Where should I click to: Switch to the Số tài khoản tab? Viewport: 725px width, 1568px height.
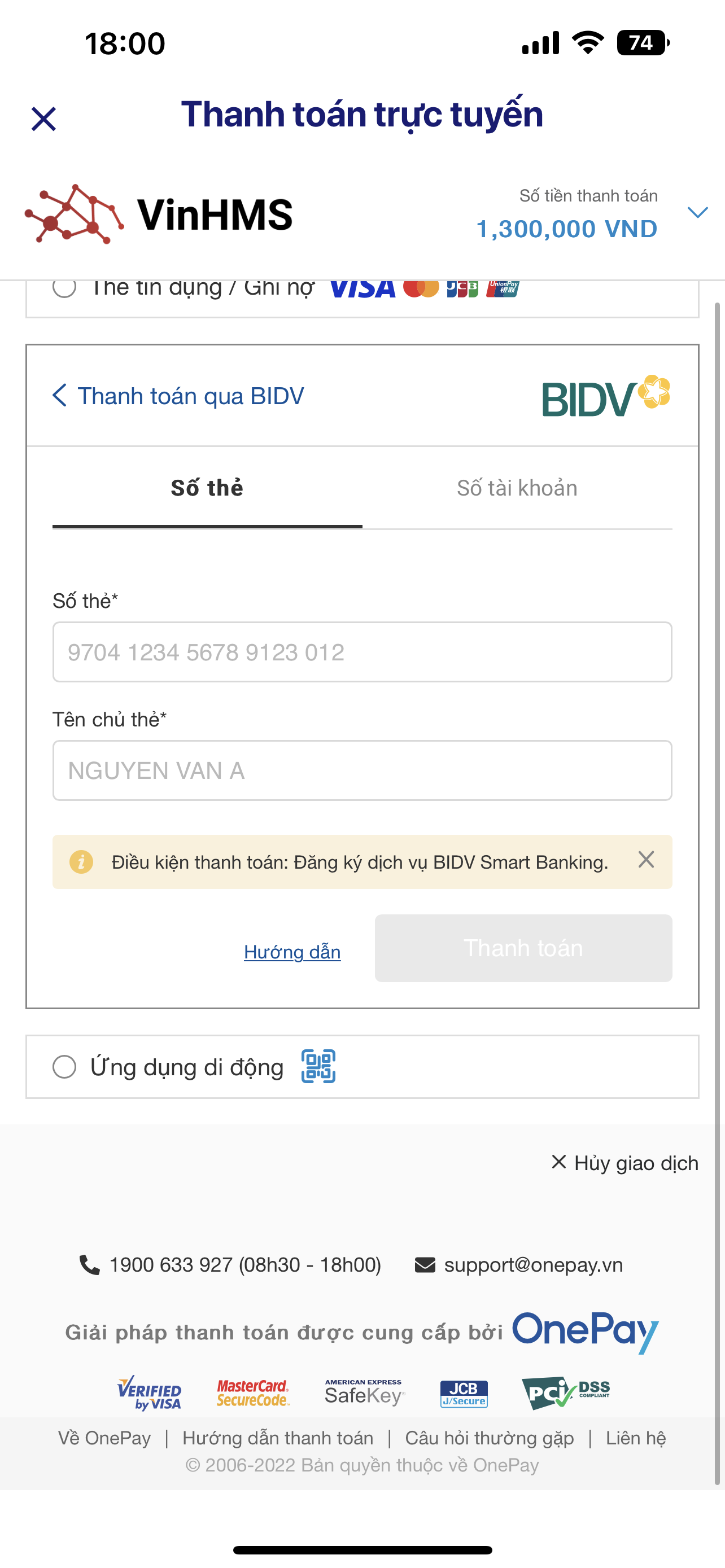517,488
